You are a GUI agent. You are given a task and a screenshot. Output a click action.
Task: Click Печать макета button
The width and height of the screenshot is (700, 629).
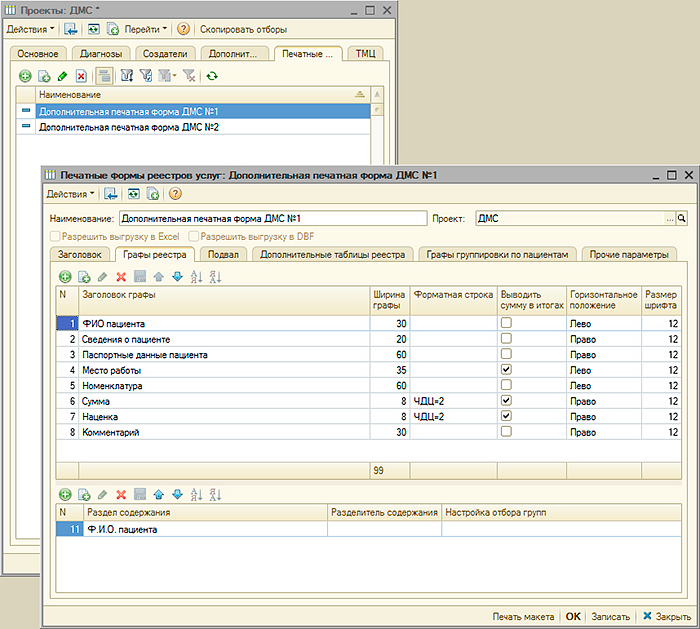coord(524,616)
